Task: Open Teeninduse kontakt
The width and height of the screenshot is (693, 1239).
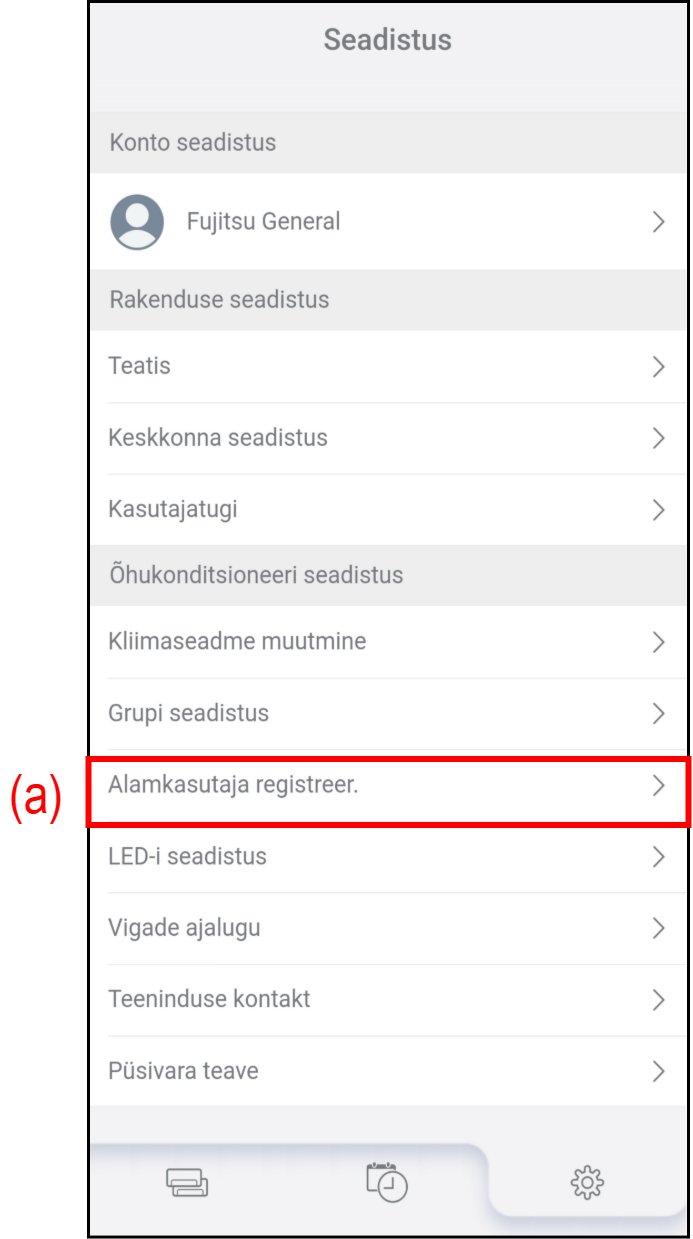Action: pyautogui.click(x=209, y=999)
